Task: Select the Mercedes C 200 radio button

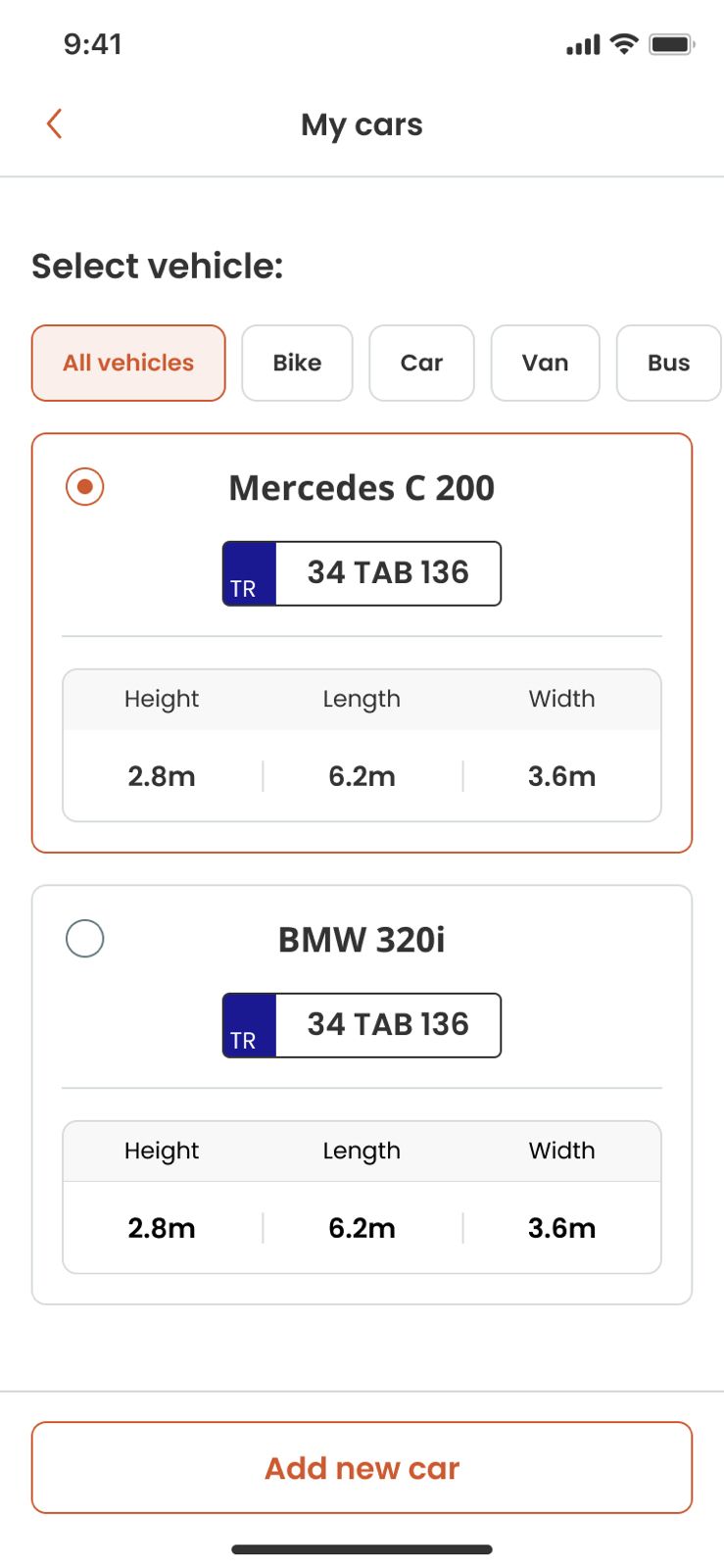Action: point(85,487)
